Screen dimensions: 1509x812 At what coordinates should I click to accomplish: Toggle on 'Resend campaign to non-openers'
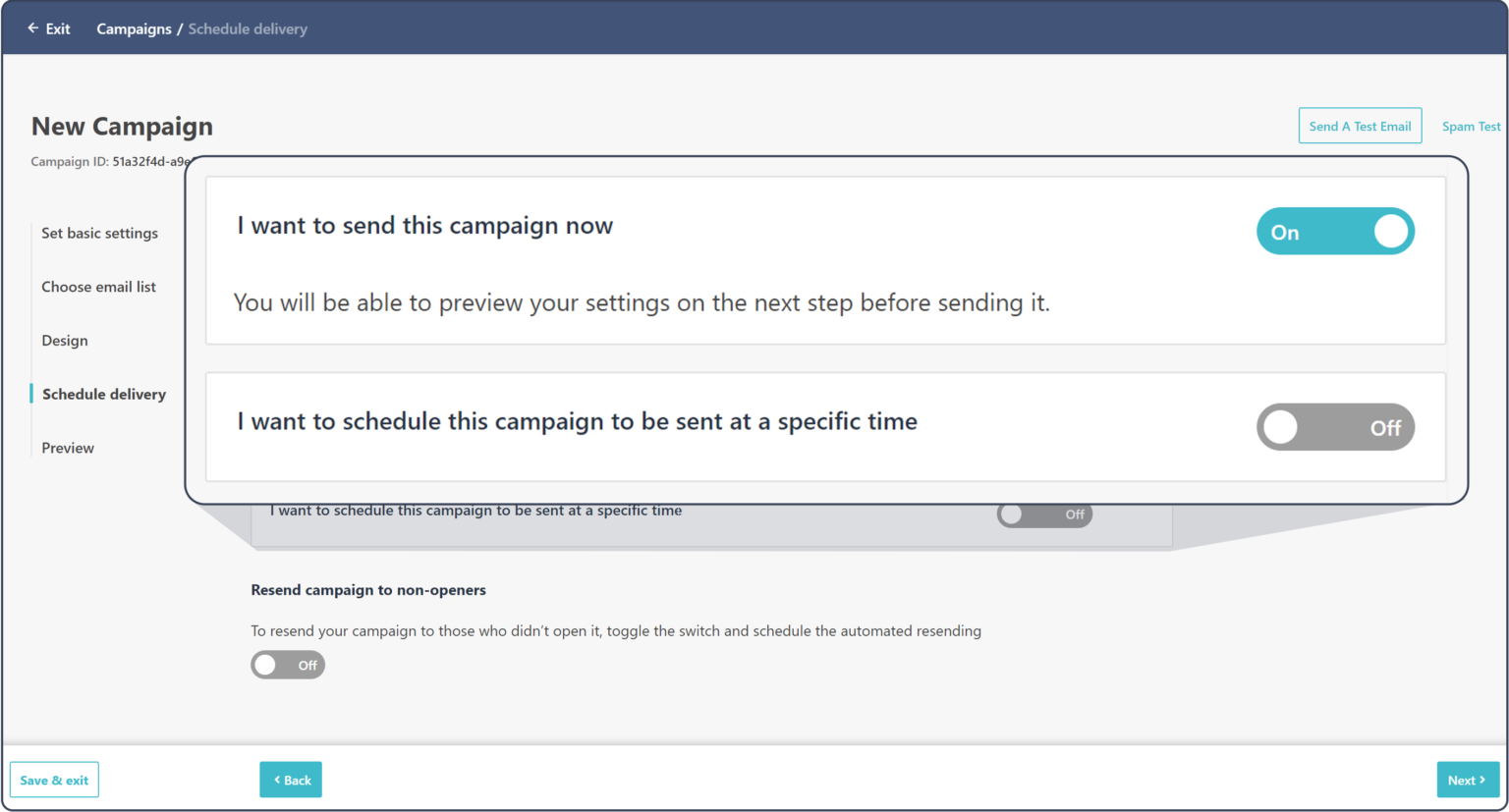click(287, 665)
